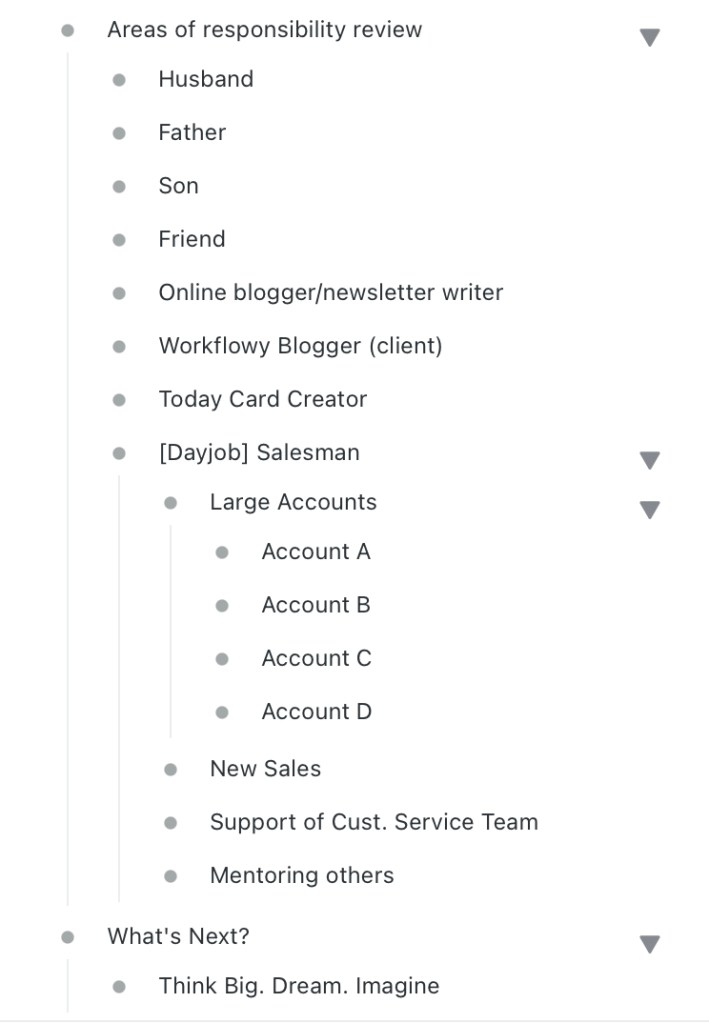Select the Account C entry
Viewport: 709px width, 1023px height.
(316, 658)
